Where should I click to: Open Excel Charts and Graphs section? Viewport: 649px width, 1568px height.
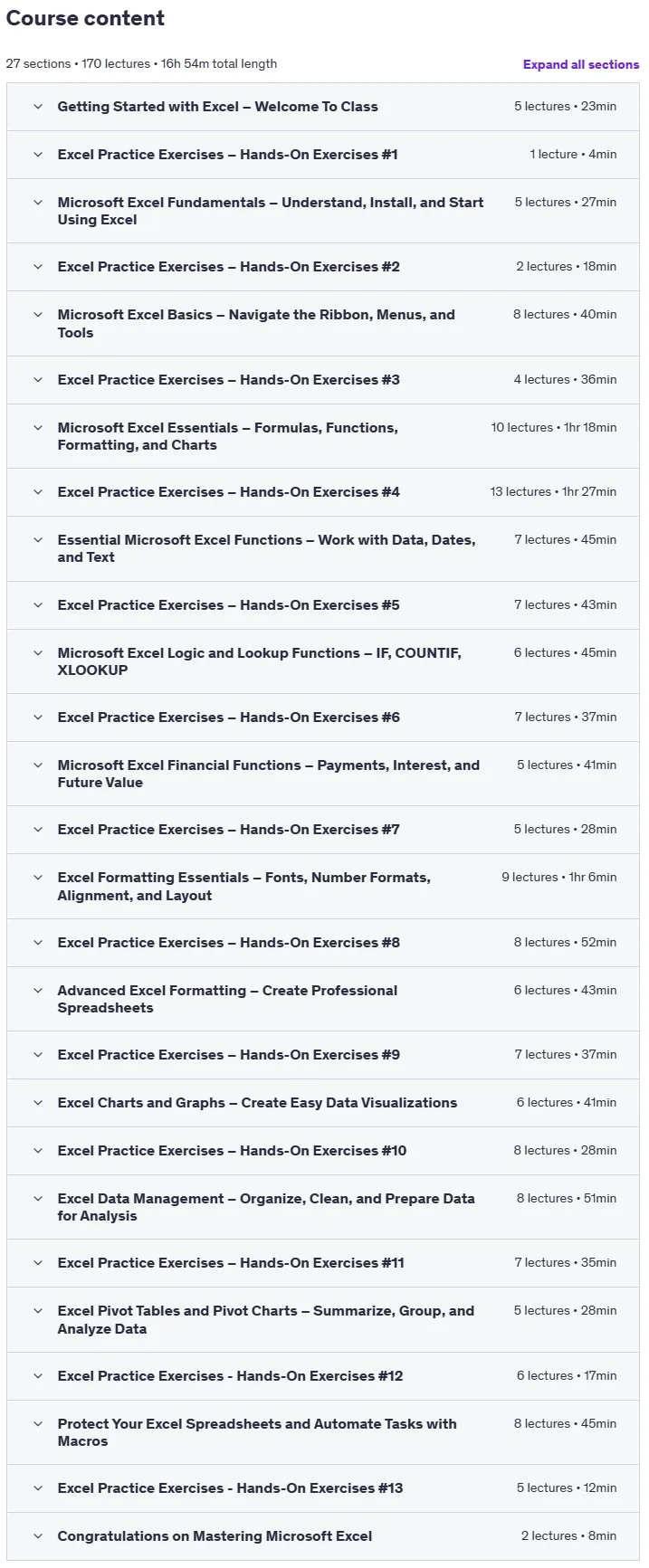(x=257, y=1103)
